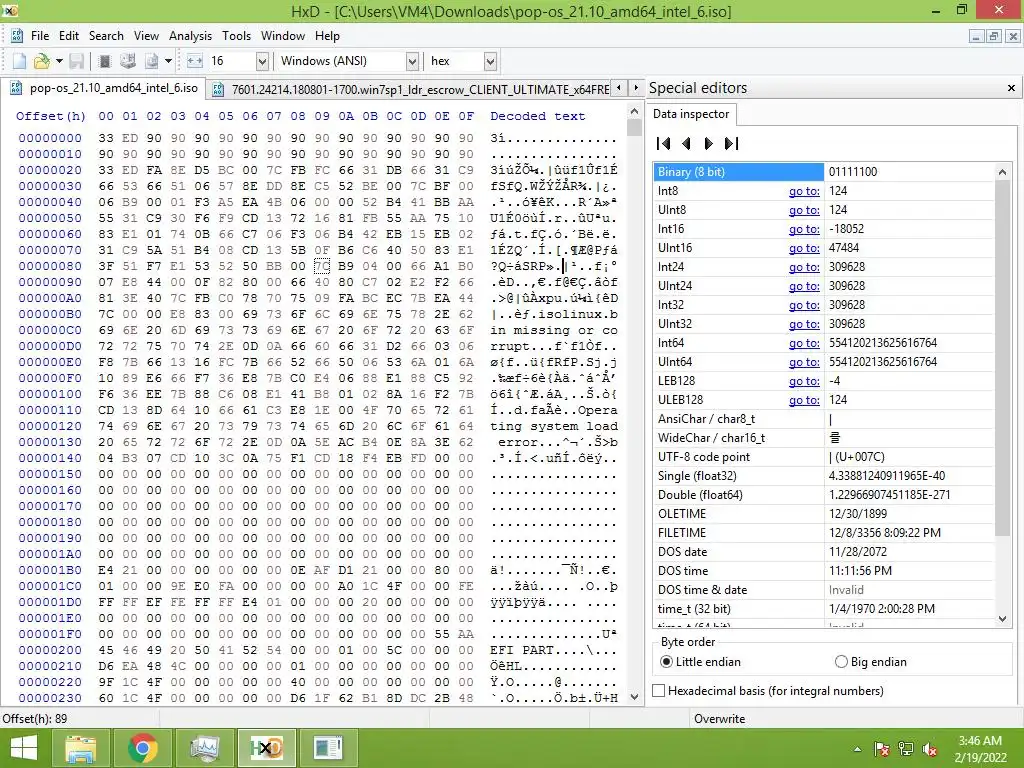Image resolution: width=1024 pixels, height=768 pixels.
Task: Click the HxD document icon beside File menu
Action: click(17, 36)
